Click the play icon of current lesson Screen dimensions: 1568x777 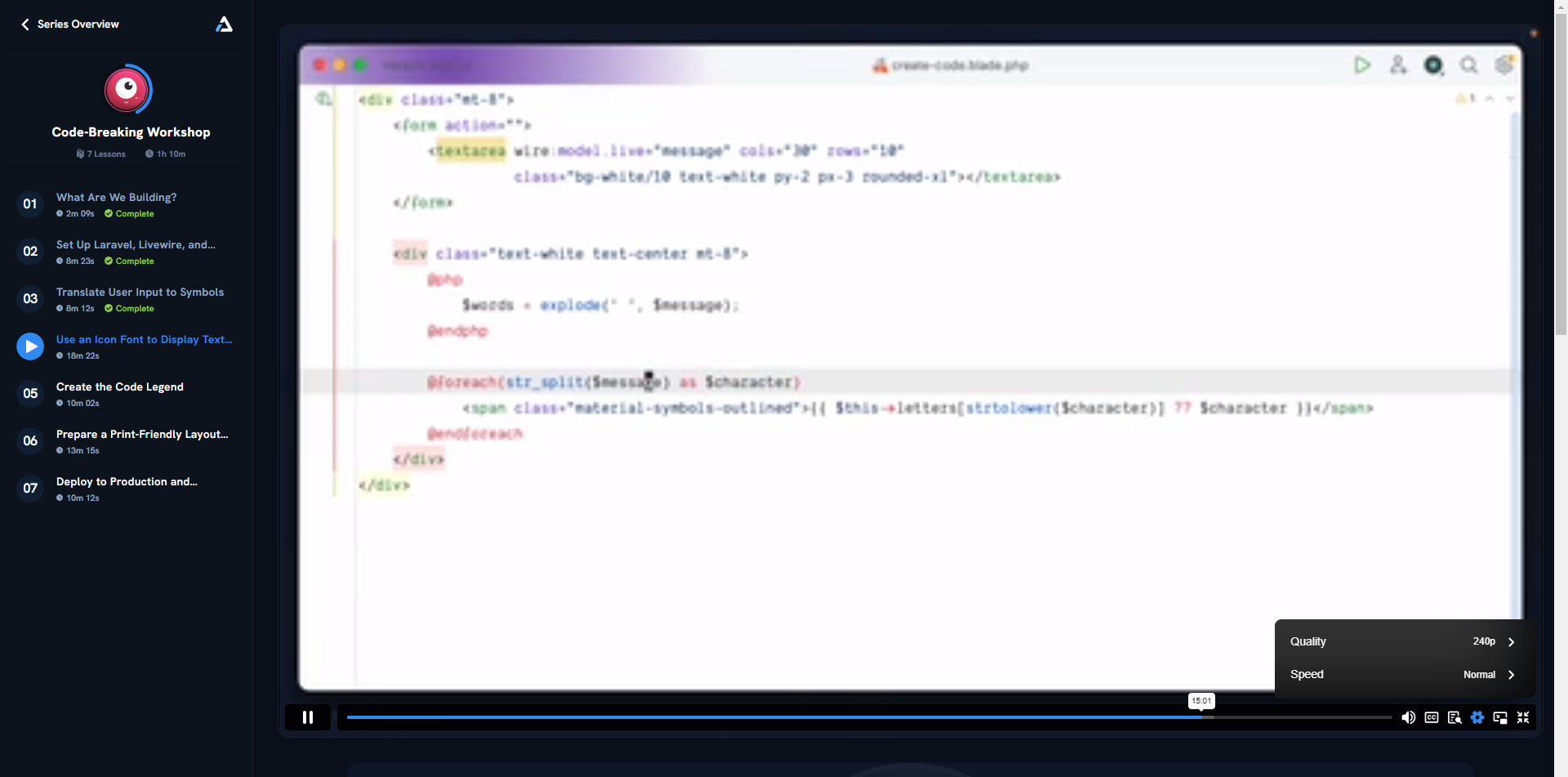click(x=30, y=346)
